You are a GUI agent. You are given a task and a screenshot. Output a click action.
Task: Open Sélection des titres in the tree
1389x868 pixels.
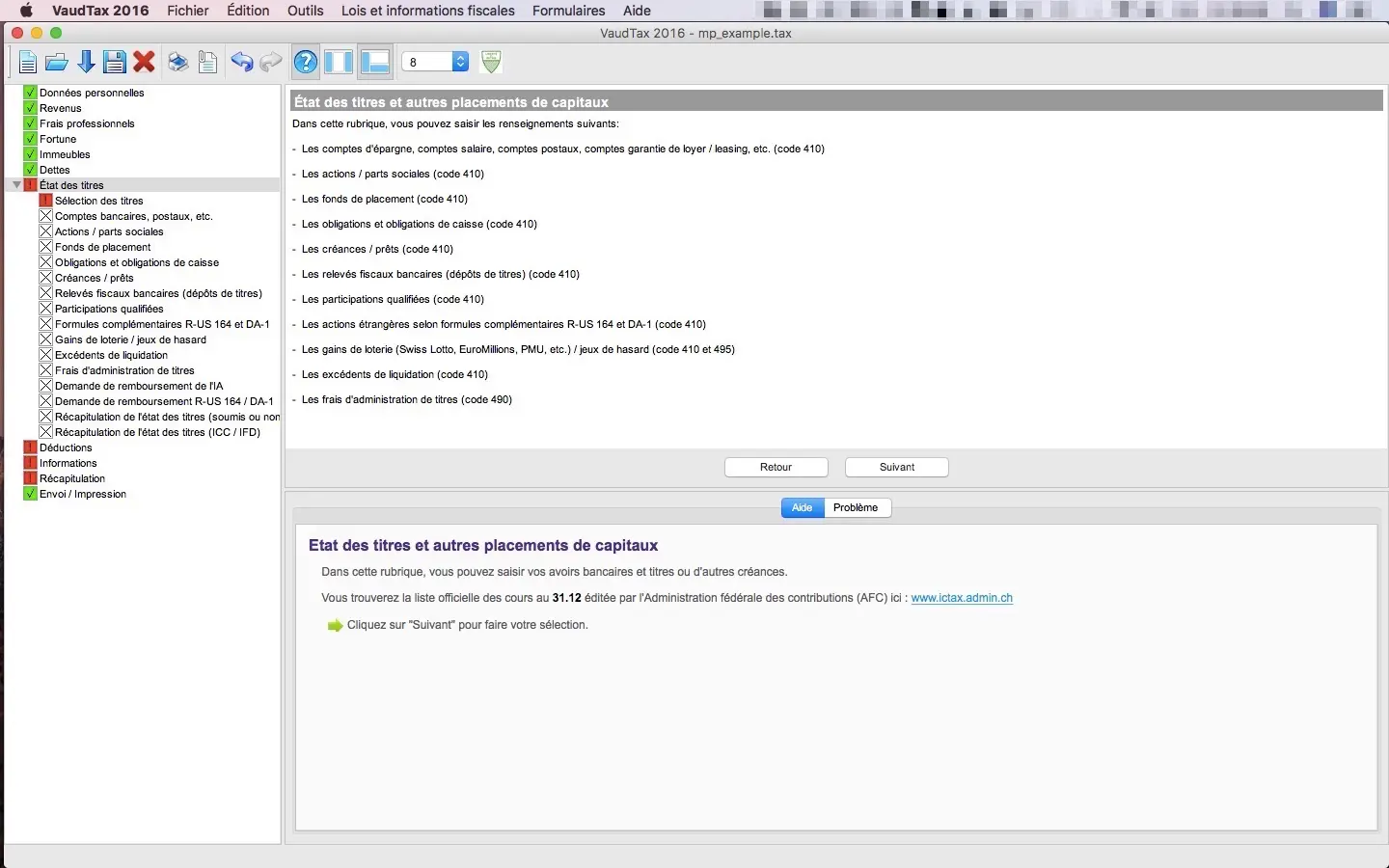pos(99,201)
